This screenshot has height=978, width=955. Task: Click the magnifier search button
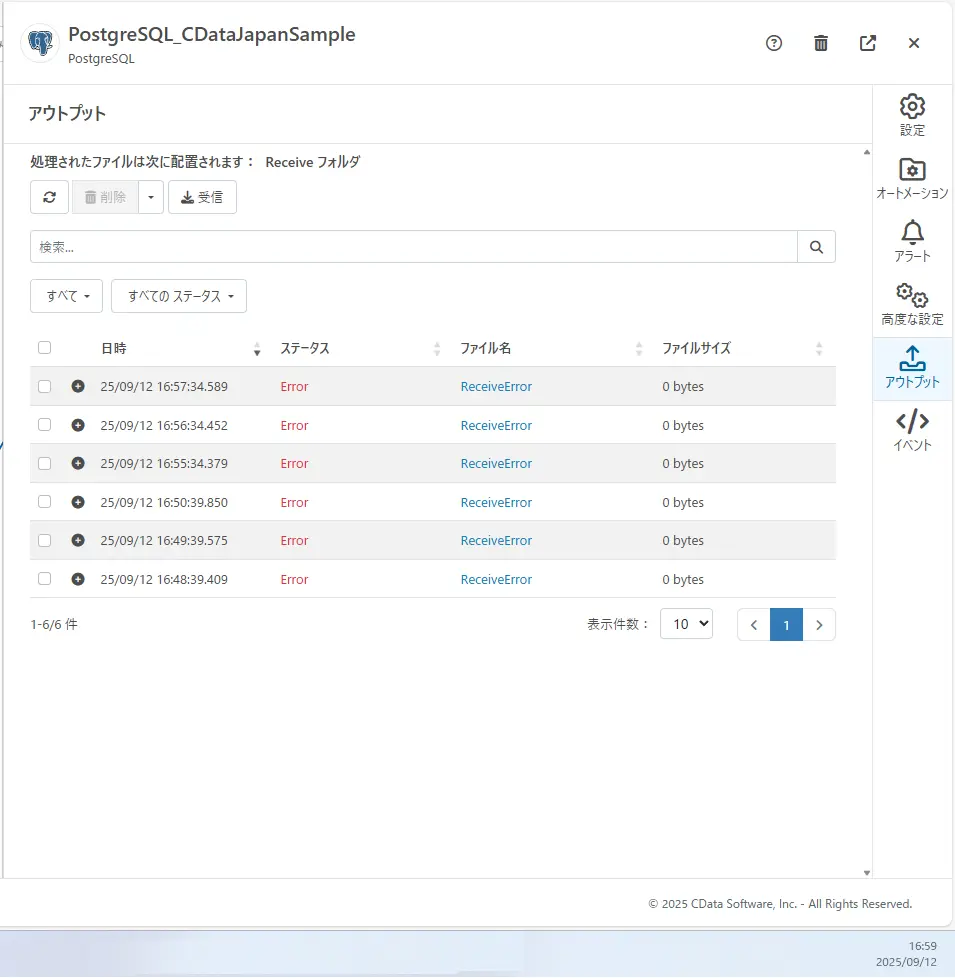coord(817,247)
